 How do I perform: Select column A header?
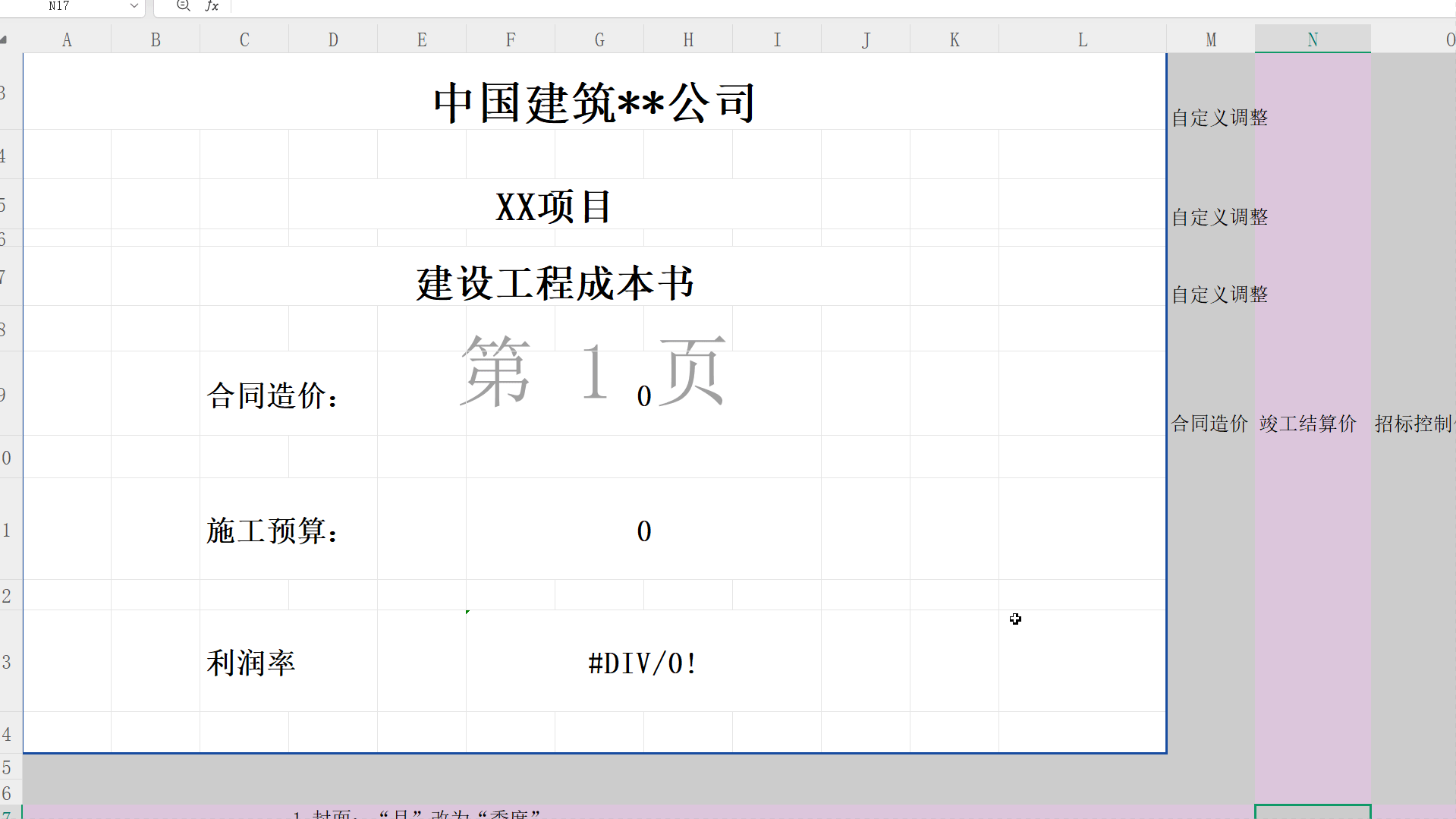(x=67, y=39)
